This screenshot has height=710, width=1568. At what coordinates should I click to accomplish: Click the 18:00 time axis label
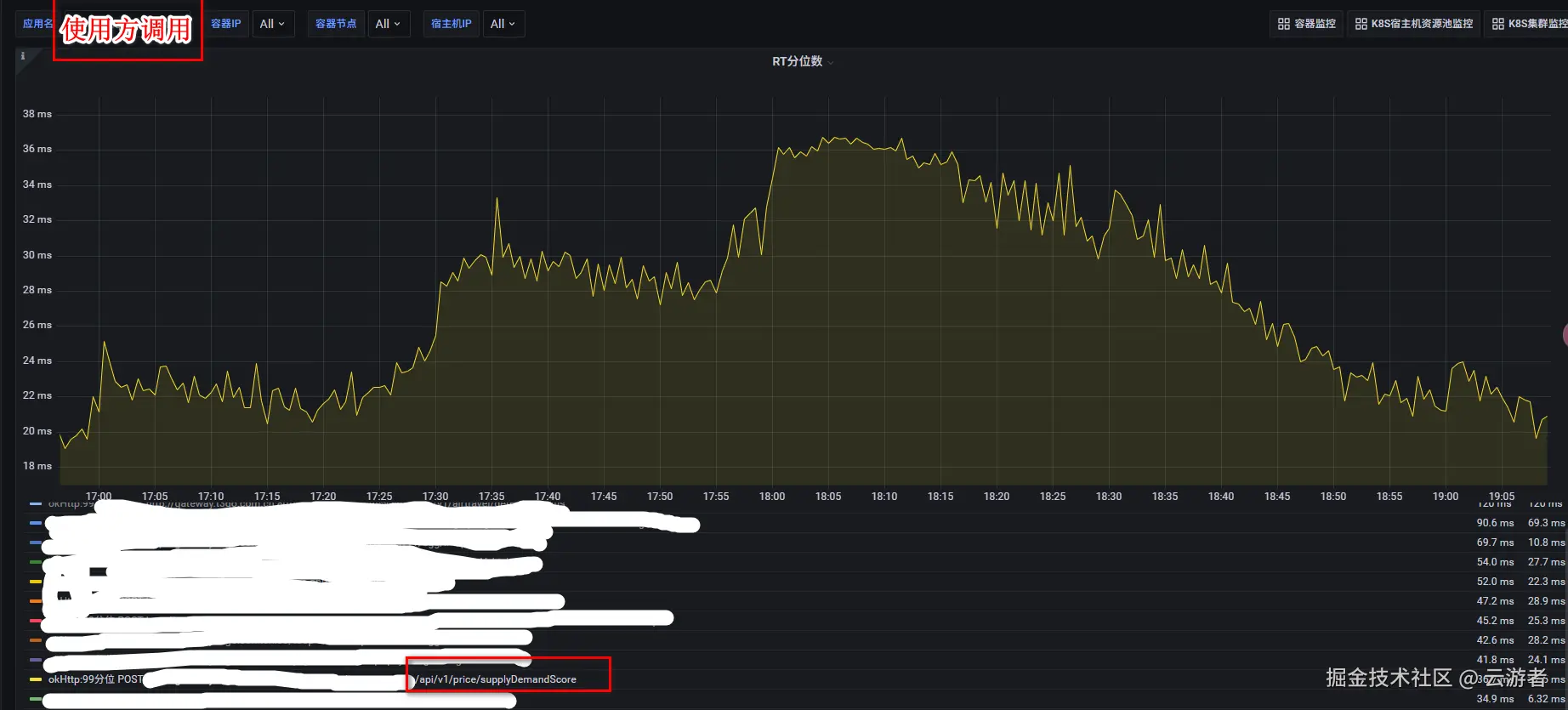(772, 497)
